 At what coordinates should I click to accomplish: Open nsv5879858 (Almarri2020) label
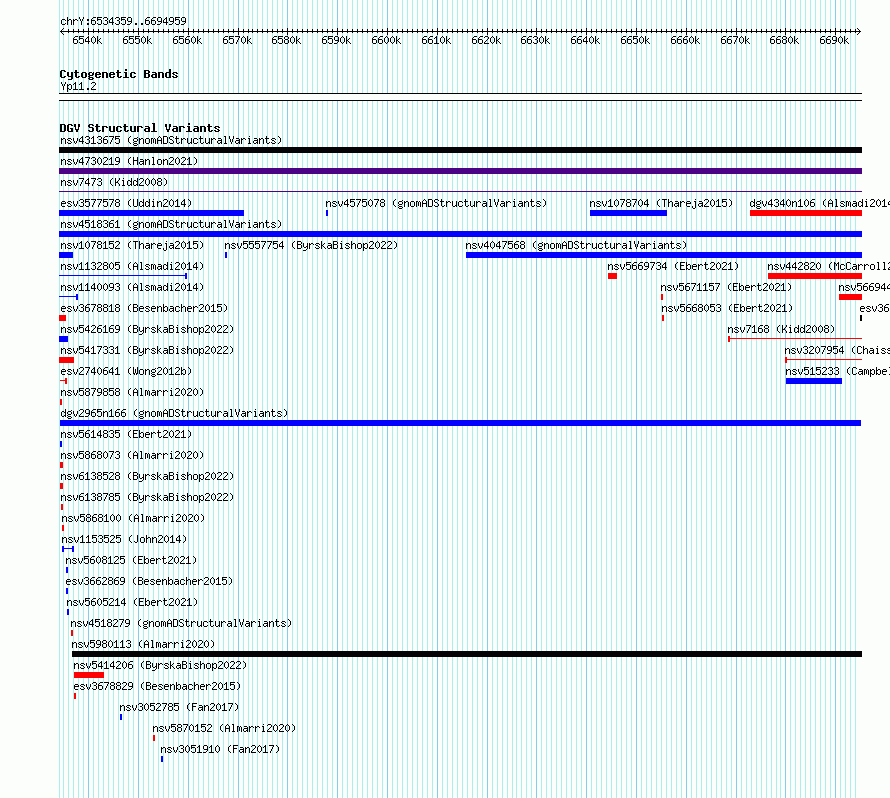(132, 392)
